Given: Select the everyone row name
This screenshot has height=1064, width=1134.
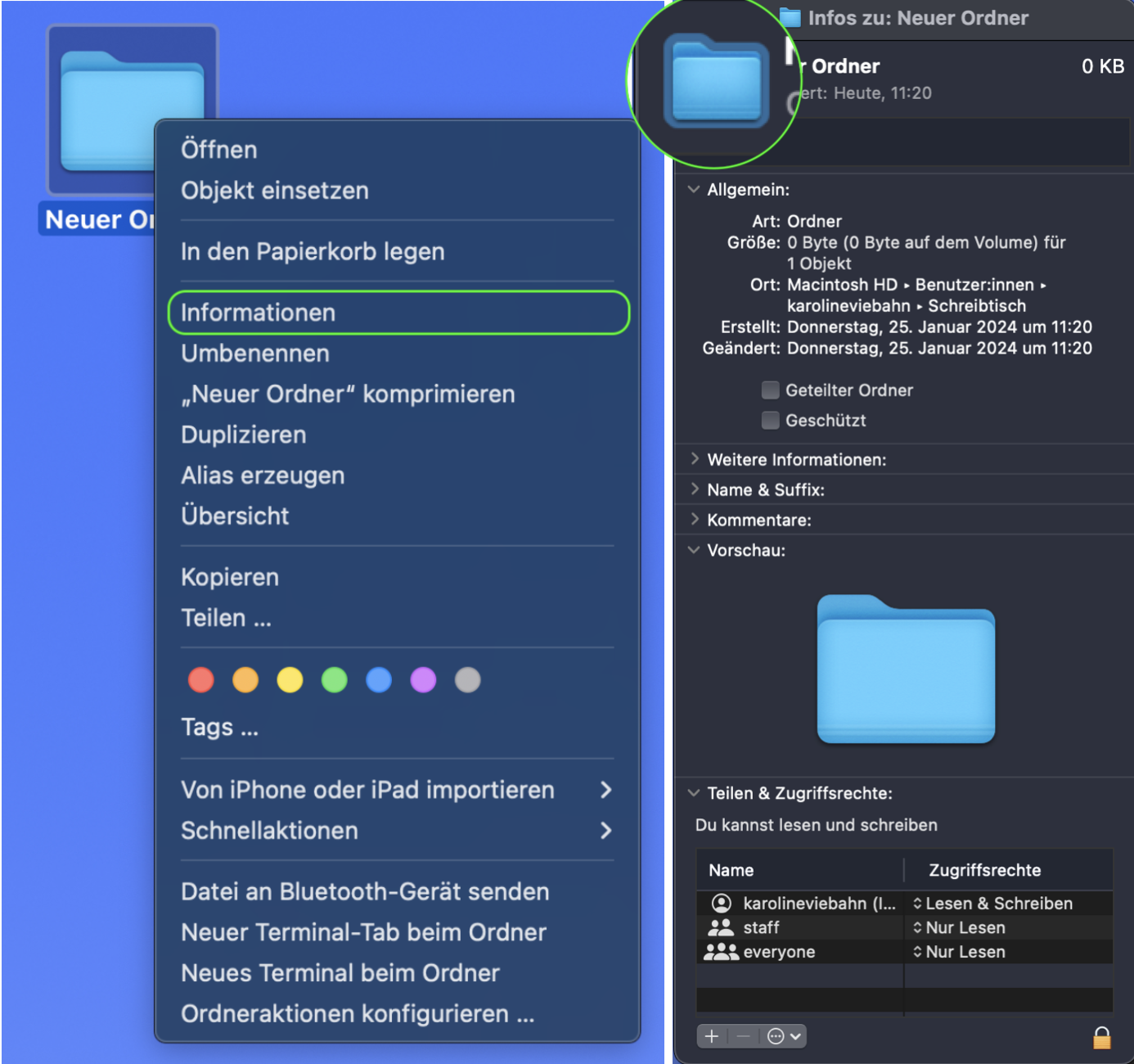Looking at the screenshot, I should (779, 952).
